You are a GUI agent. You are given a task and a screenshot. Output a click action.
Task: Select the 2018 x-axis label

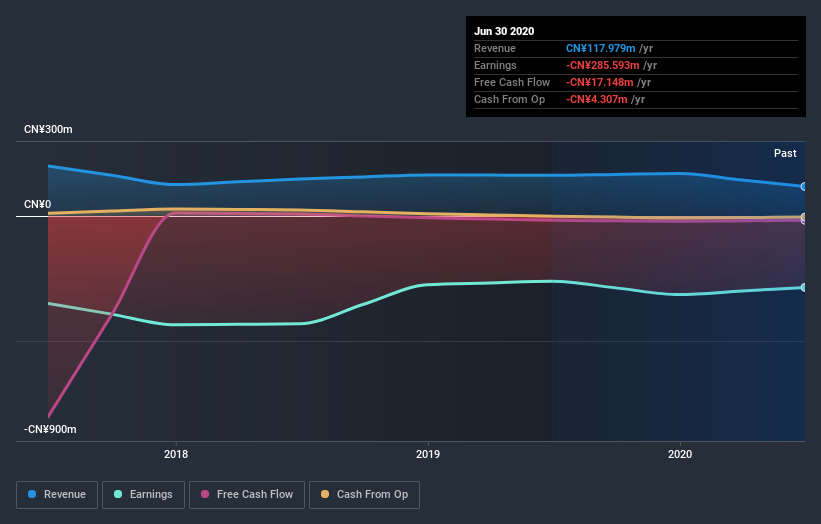pyautogui.click(x=176, y=454)
